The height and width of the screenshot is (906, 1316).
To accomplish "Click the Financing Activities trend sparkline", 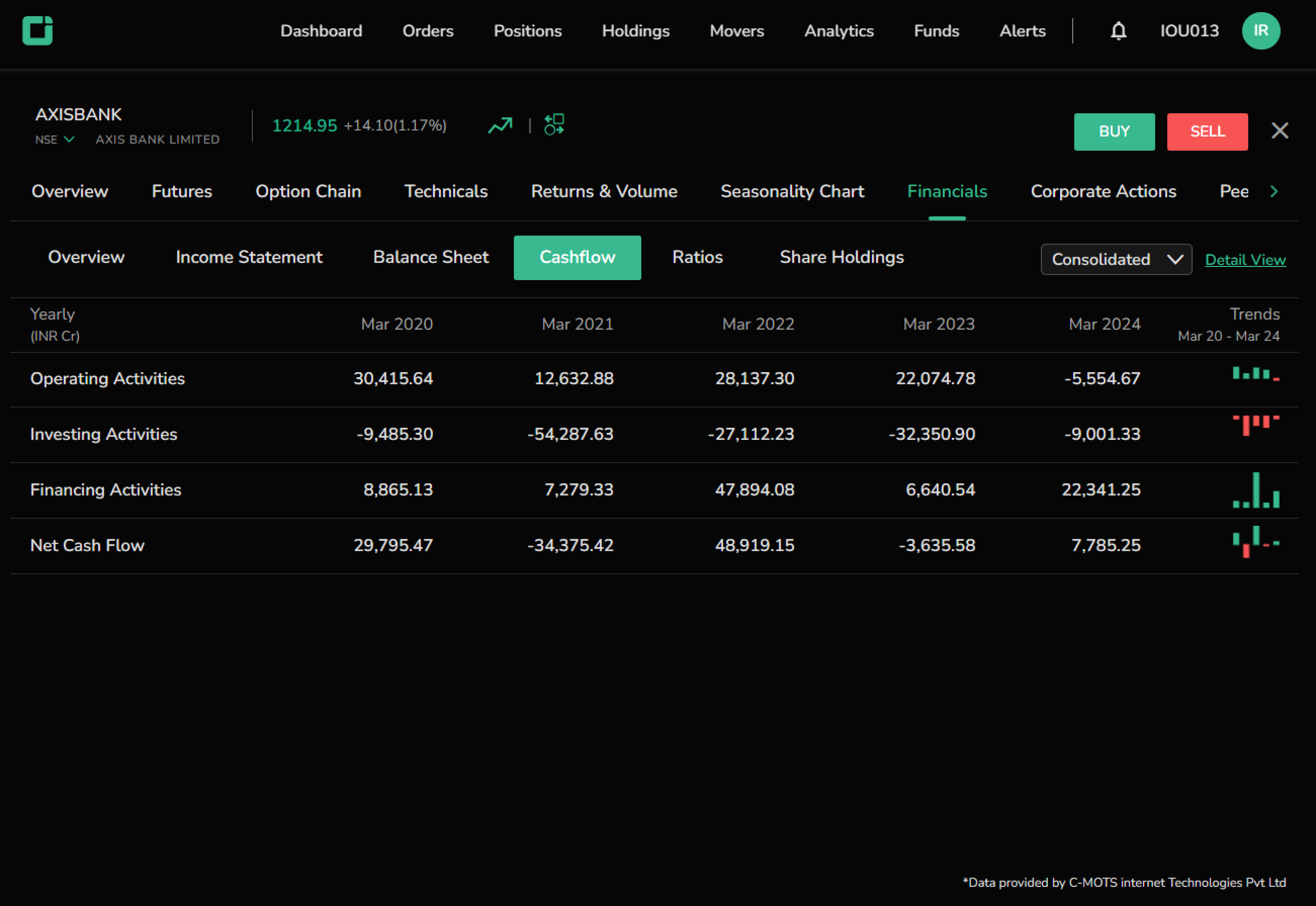I will pyautogui.click(x=1256, y=490).
